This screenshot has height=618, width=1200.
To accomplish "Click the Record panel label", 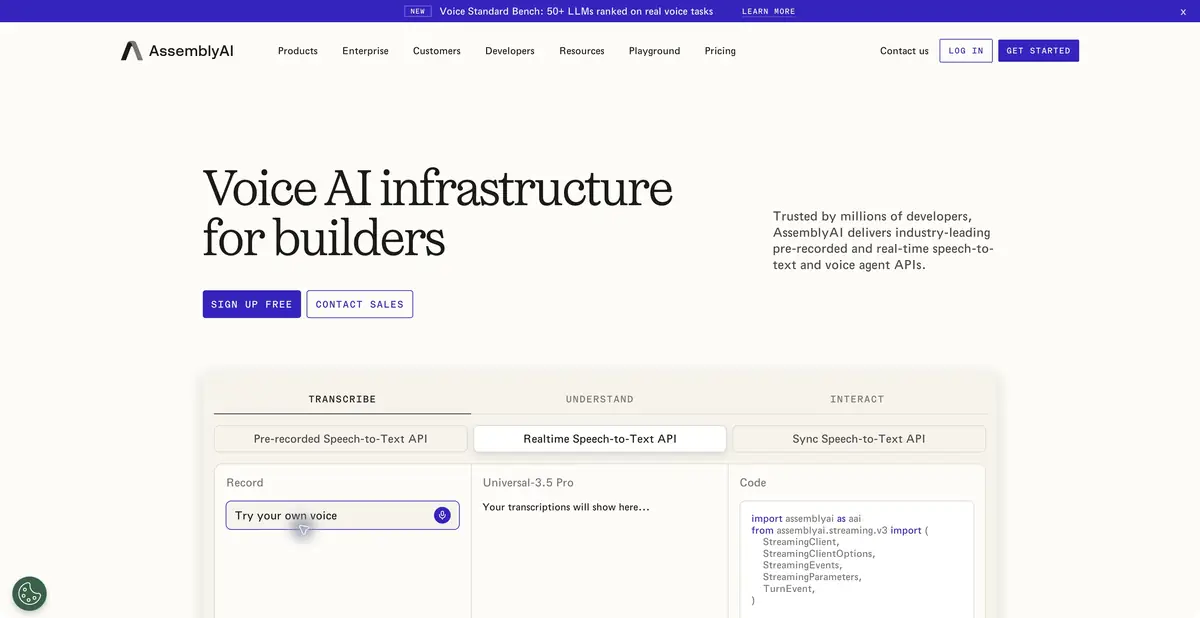I will [245, 483].
